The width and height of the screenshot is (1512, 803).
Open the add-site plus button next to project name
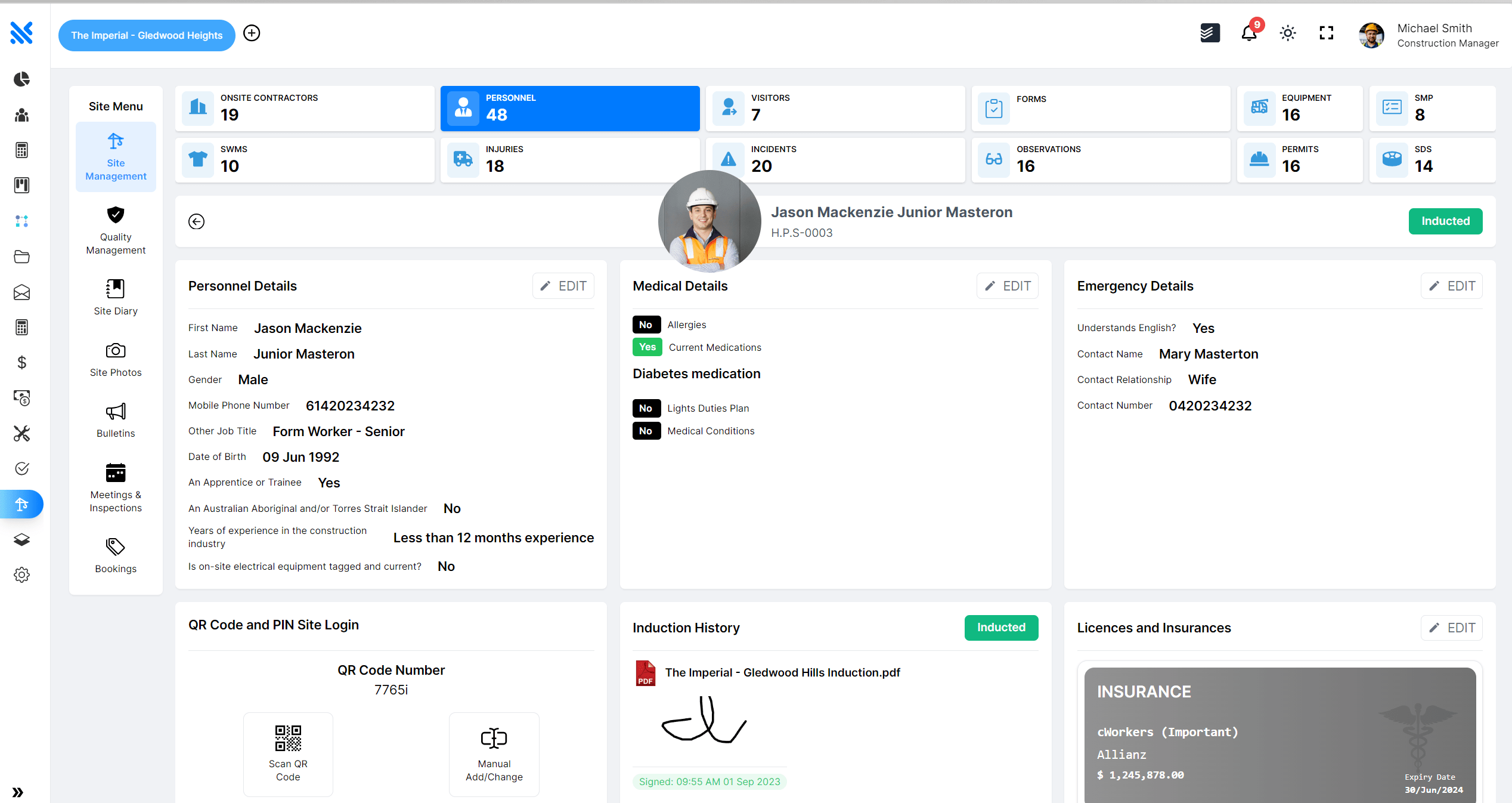251,33
